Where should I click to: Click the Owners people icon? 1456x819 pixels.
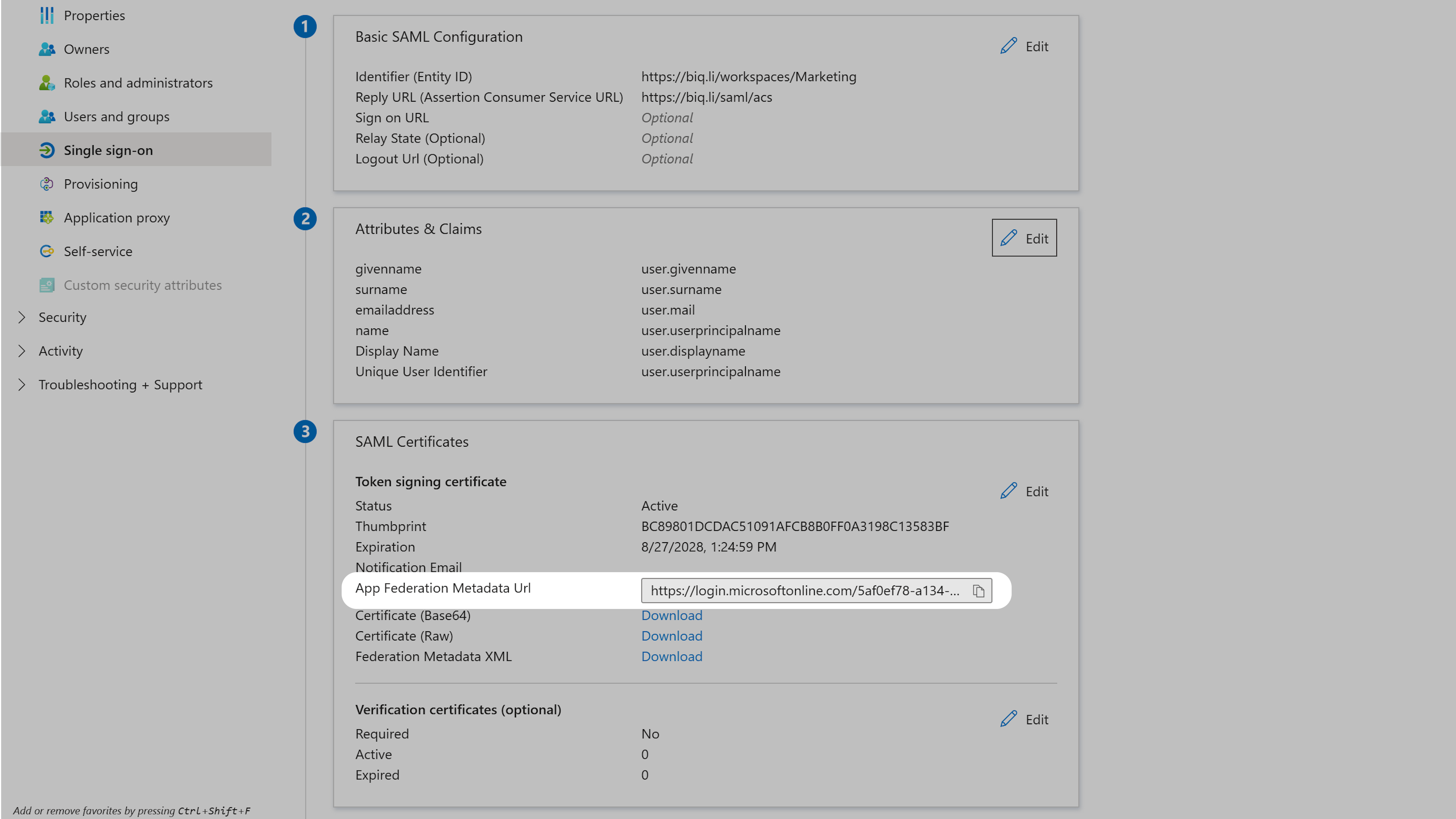pyautogui.click(x=47, y=49)
